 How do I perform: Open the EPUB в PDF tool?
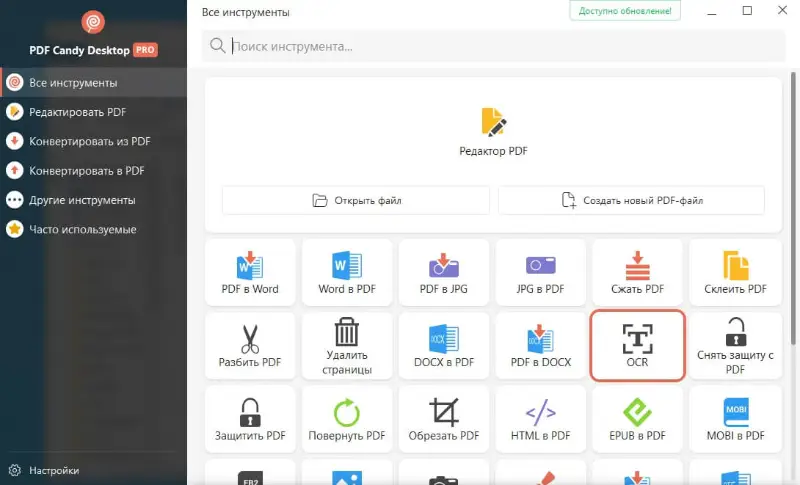(637, 419)
